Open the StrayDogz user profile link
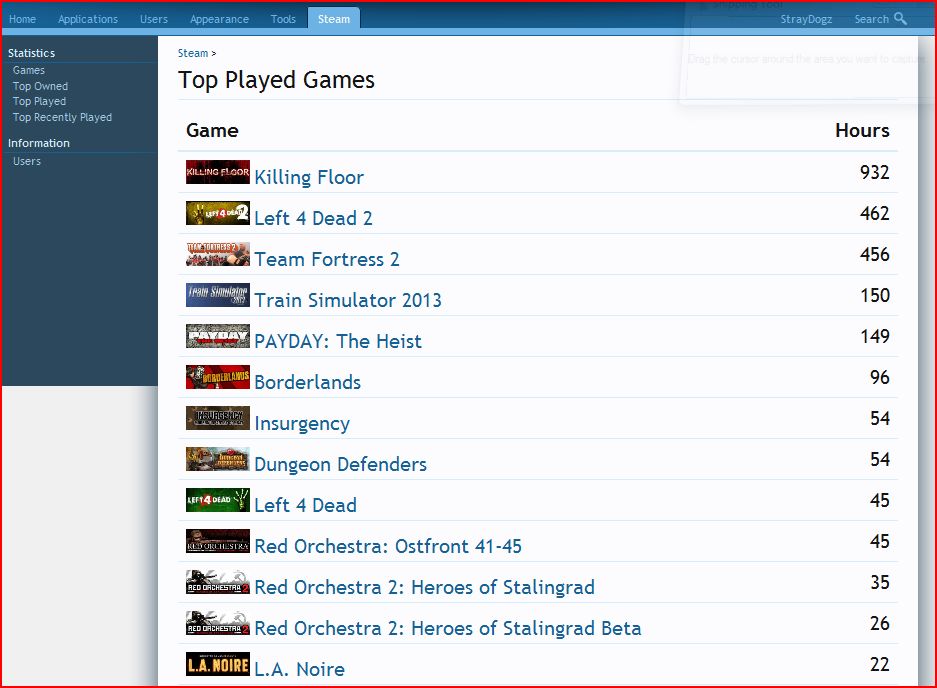Viewport: 937px width, 688px height. coord(806,19)
